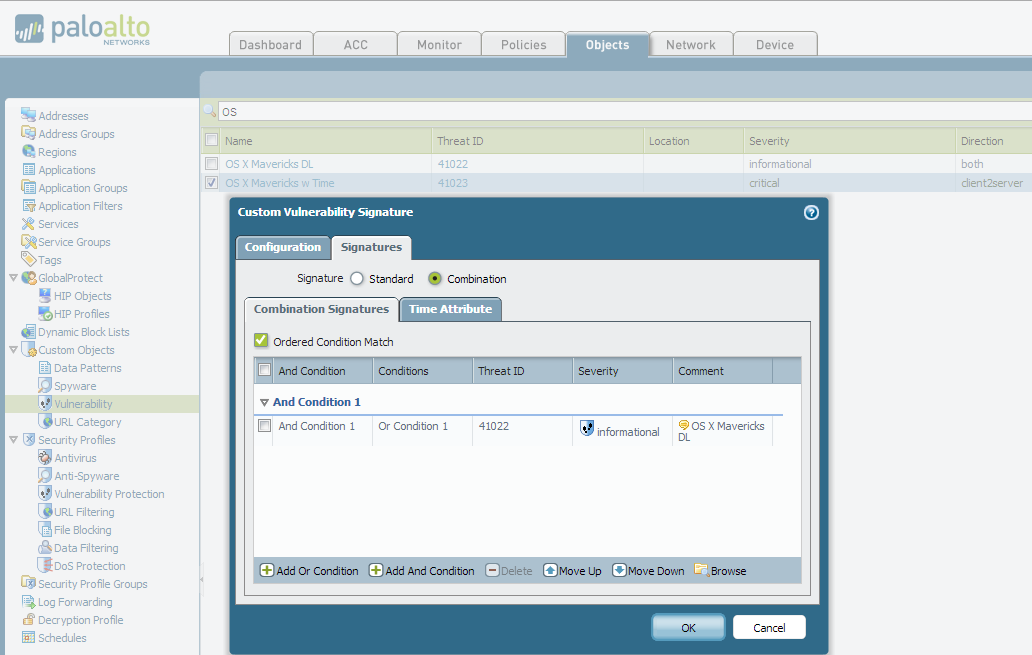Screen dimensions: 1032x655
Task: Click in the search field containing OS
Action: pyautogui.click(x=624, y=112)
